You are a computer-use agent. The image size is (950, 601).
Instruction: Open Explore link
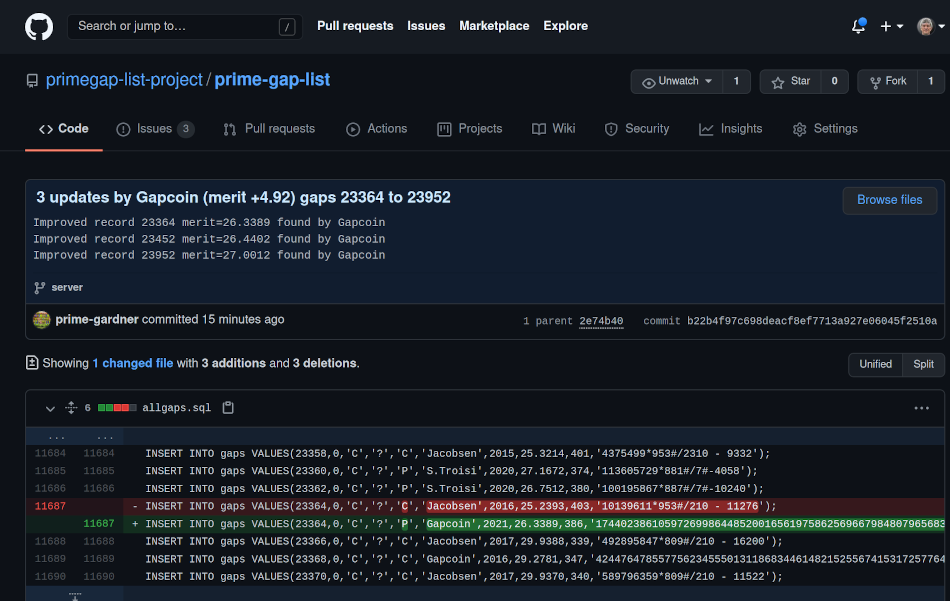[x=565, y=26]
